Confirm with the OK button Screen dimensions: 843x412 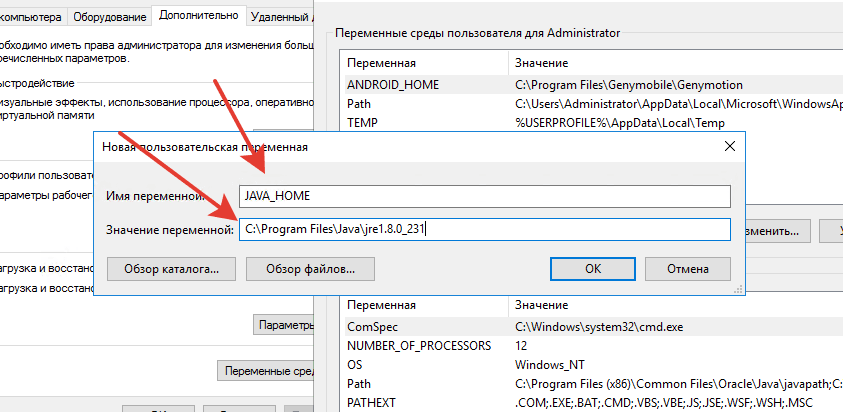(593, 269)
